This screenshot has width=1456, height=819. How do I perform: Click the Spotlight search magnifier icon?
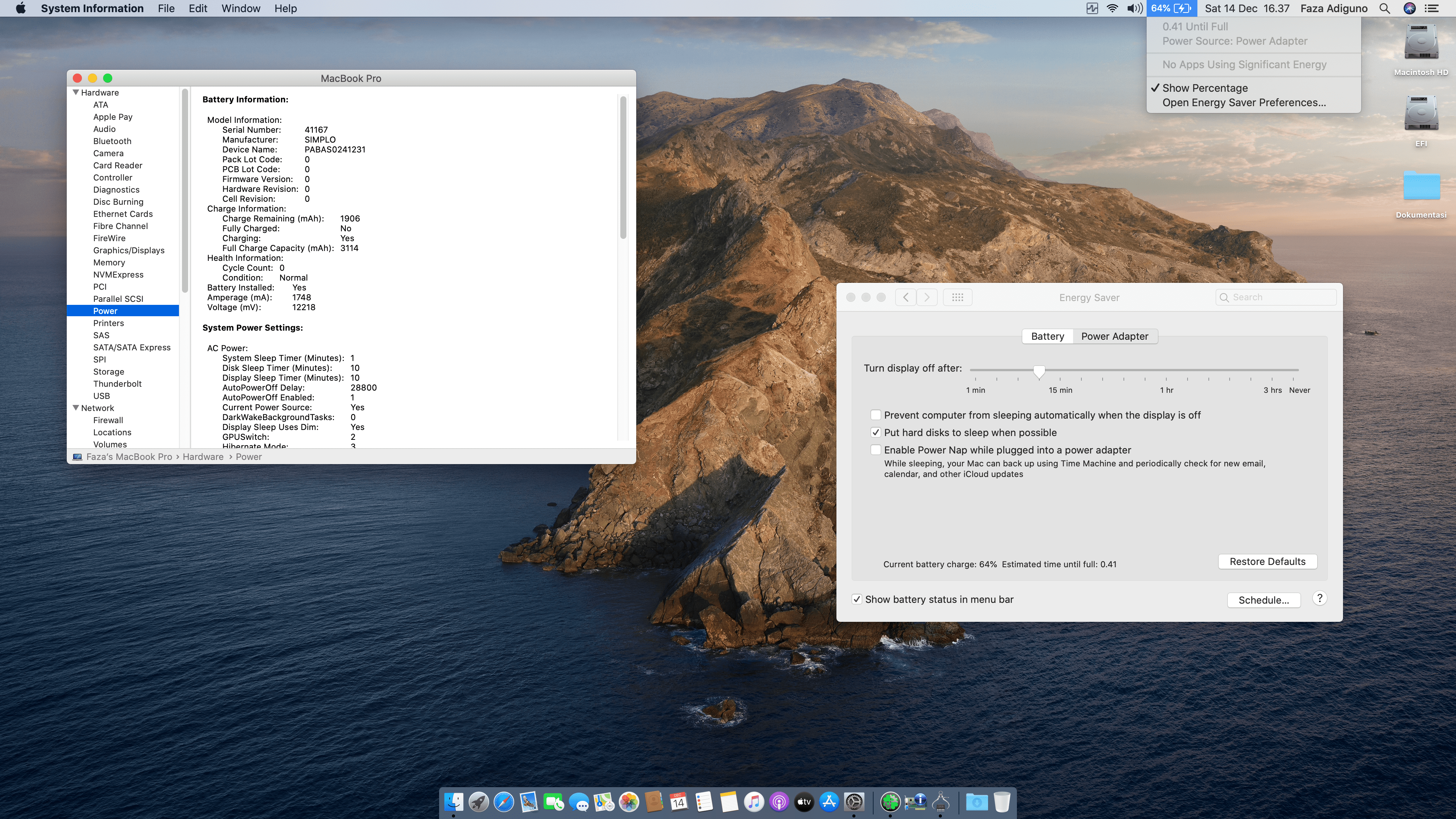tap(1384, 8)
